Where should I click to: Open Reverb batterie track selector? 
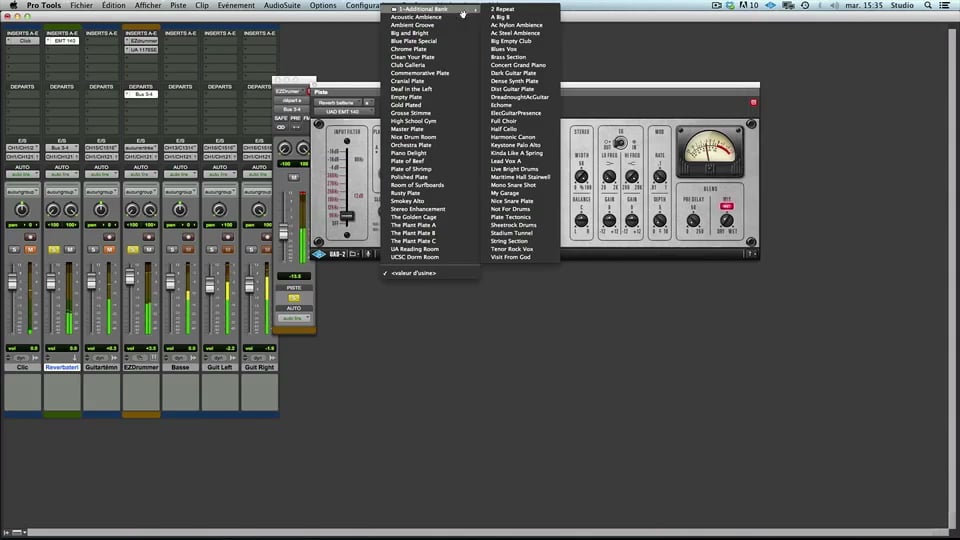[x=338, y=102]
